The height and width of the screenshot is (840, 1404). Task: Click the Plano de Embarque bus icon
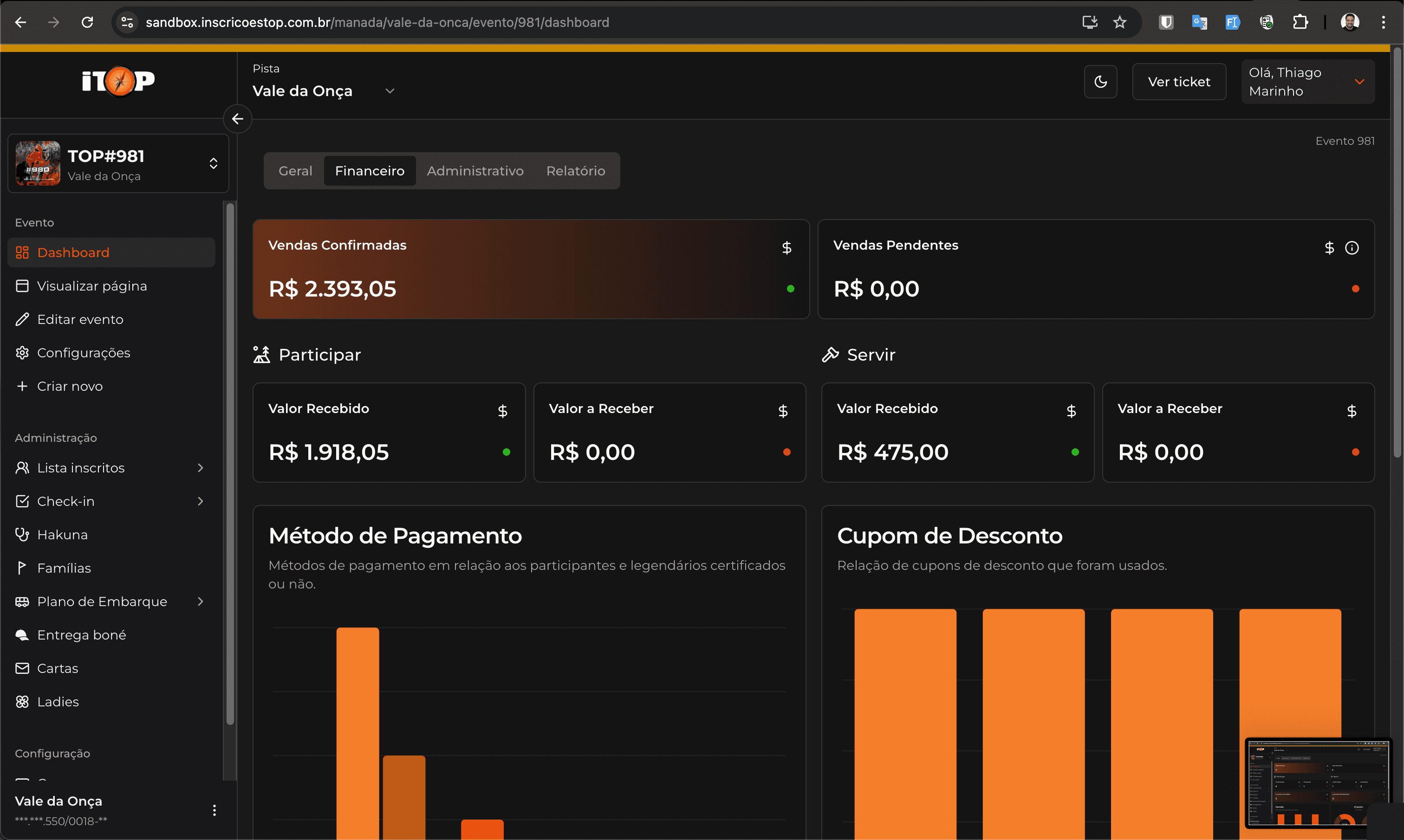coord(22,601)
